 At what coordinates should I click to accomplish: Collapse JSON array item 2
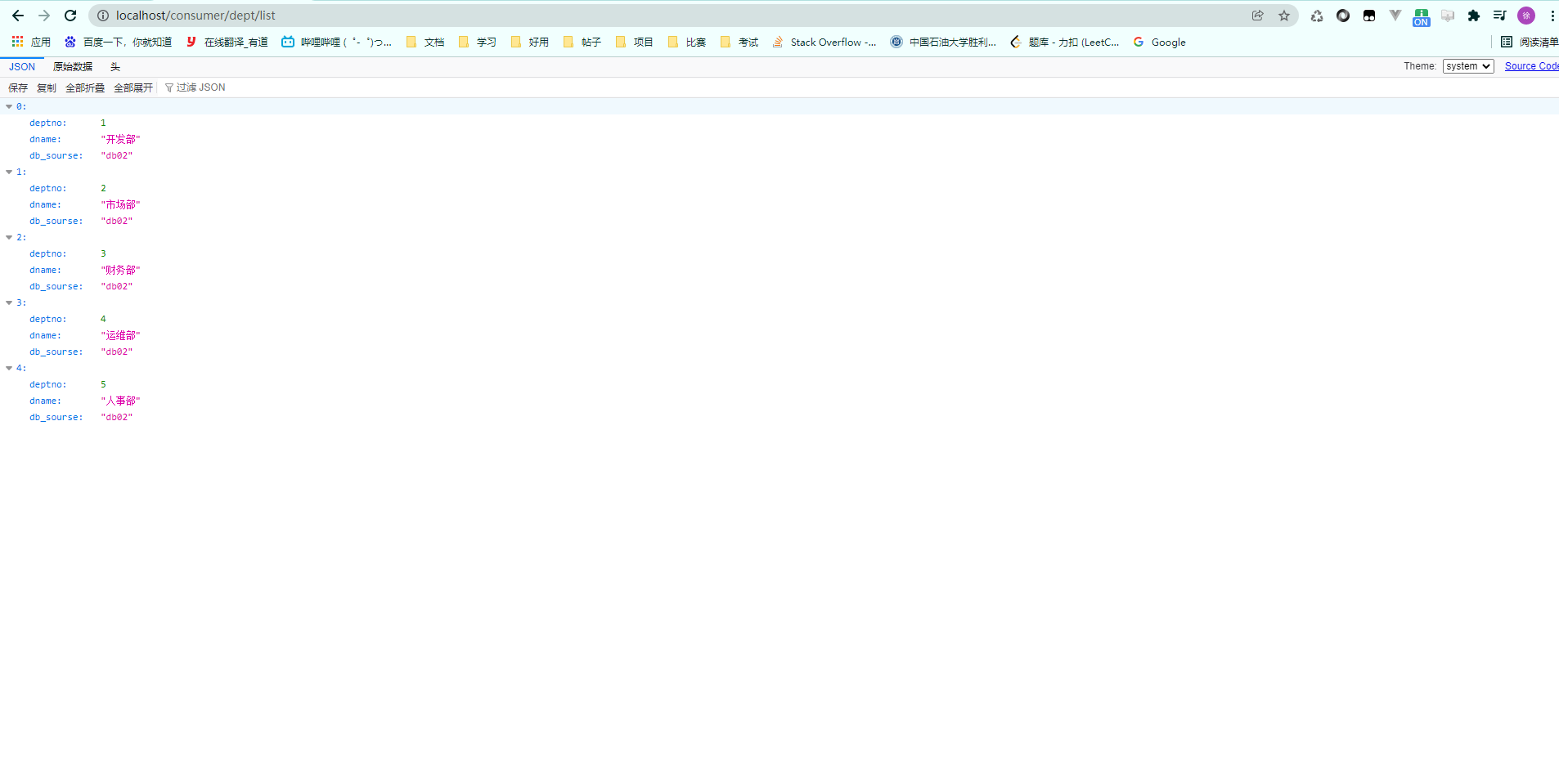coord(9,237)
